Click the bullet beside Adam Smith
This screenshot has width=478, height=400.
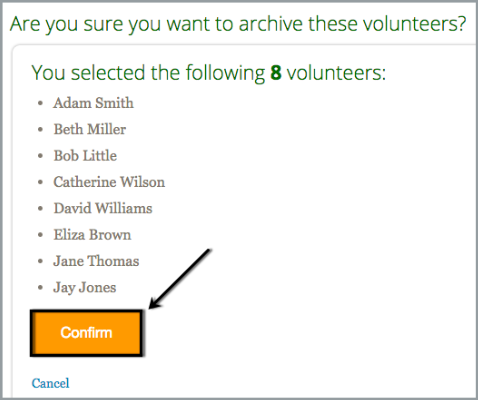click(40, 103)
